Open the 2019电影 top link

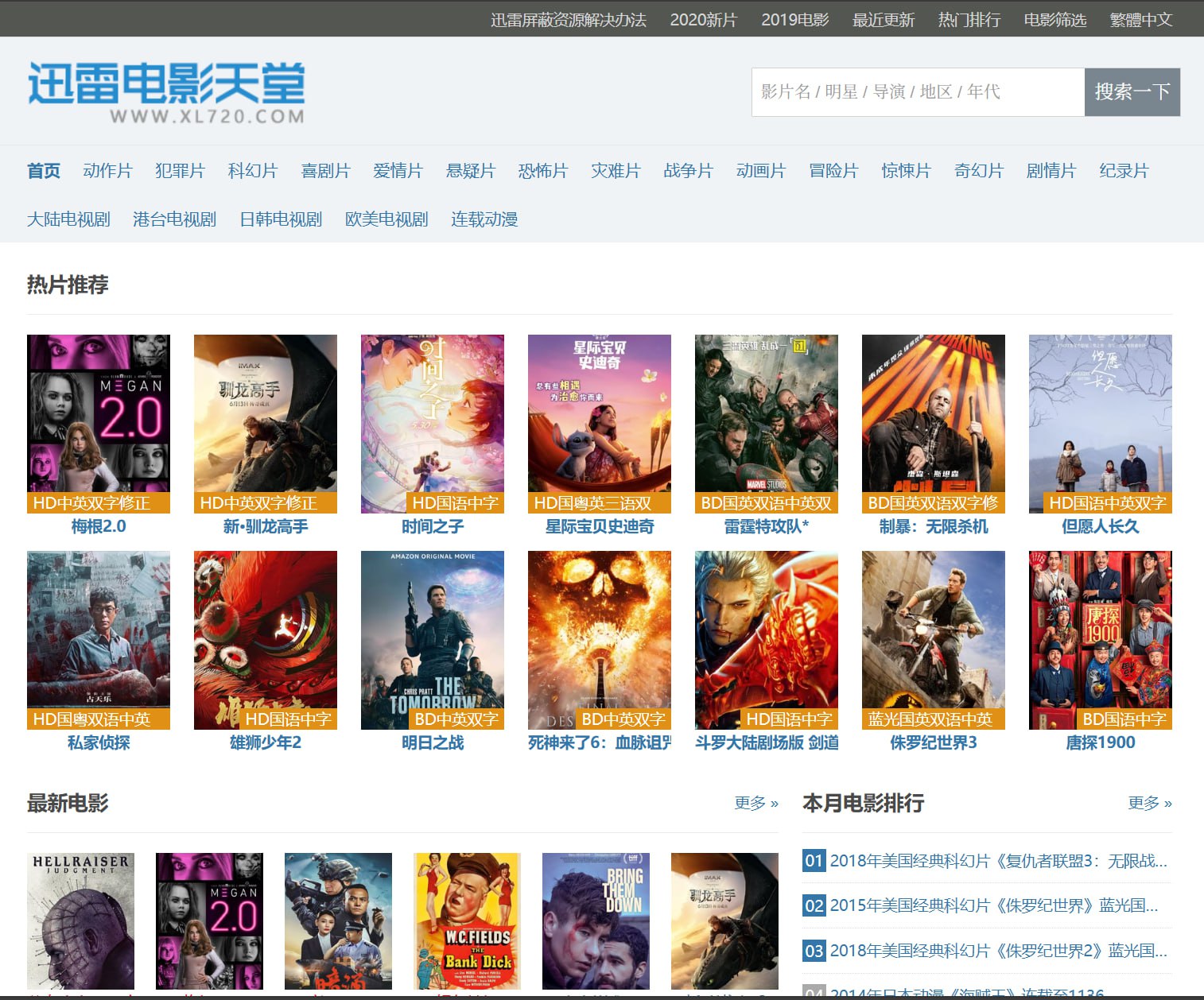click(795, 20)
